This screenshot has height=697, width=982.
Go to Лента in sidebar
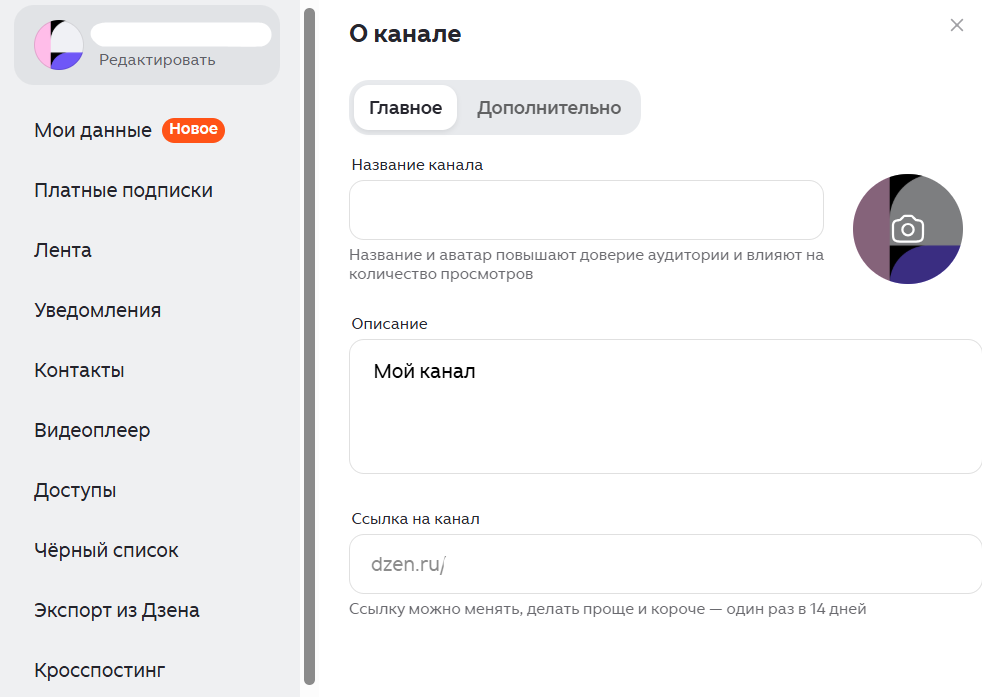tap(63, 250)
